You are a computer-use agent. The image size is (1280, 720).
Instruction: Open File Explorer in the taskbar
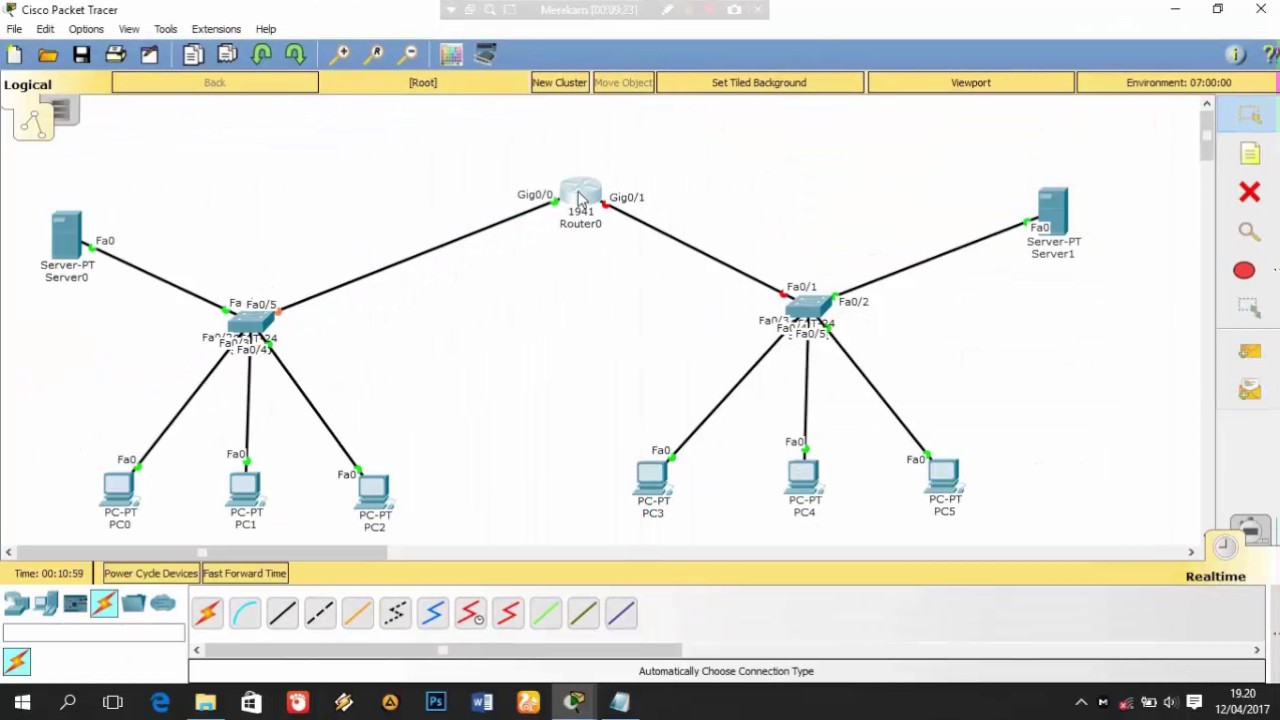[x=205, y=702]
